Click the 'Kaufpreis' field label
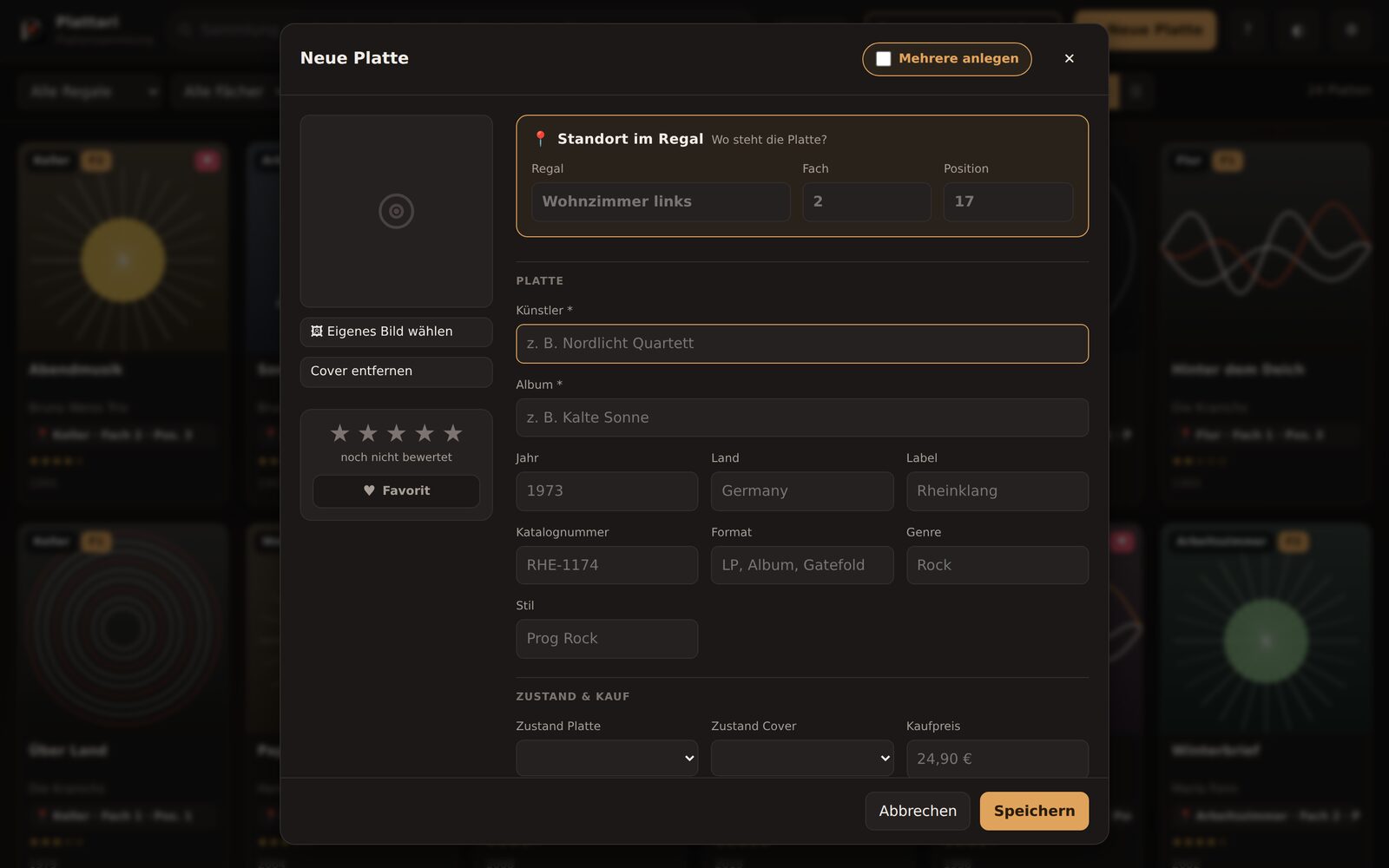Screen dimensions: 1389x868 point(933,727)
